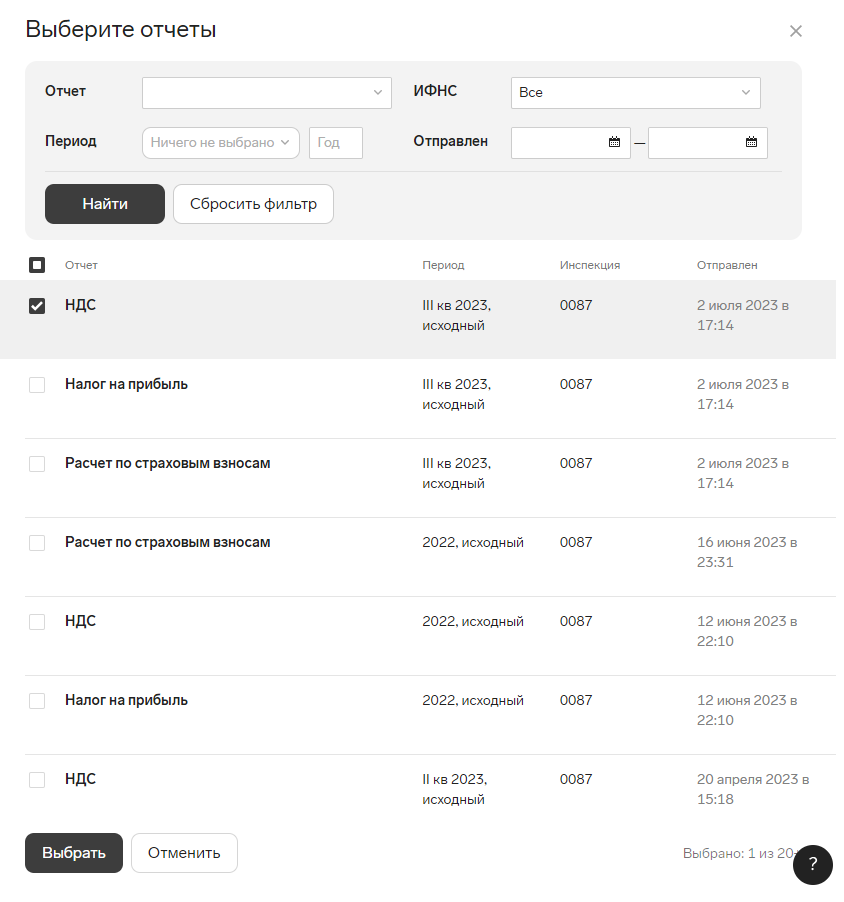Screen dimensions: 844x902
Task: Expand the Отчет dropdown
Action: 266,92
